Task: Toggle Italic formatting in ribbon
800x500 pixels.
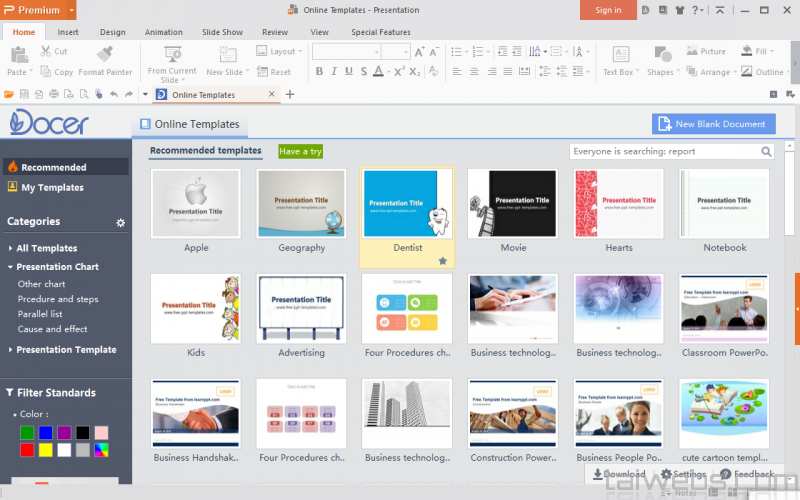Action: [333, 72]
